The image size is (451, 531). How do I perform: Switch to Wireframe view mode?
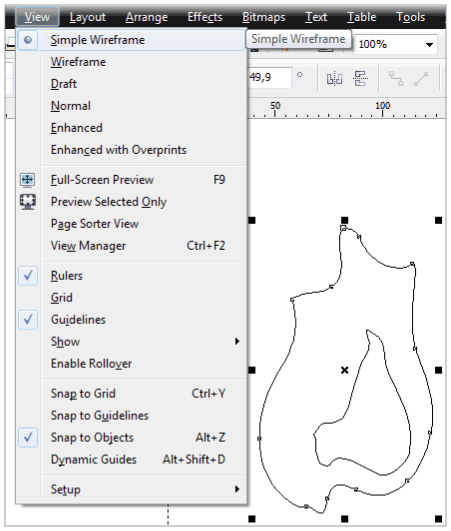pyautogui.click(x=131, y=62)
